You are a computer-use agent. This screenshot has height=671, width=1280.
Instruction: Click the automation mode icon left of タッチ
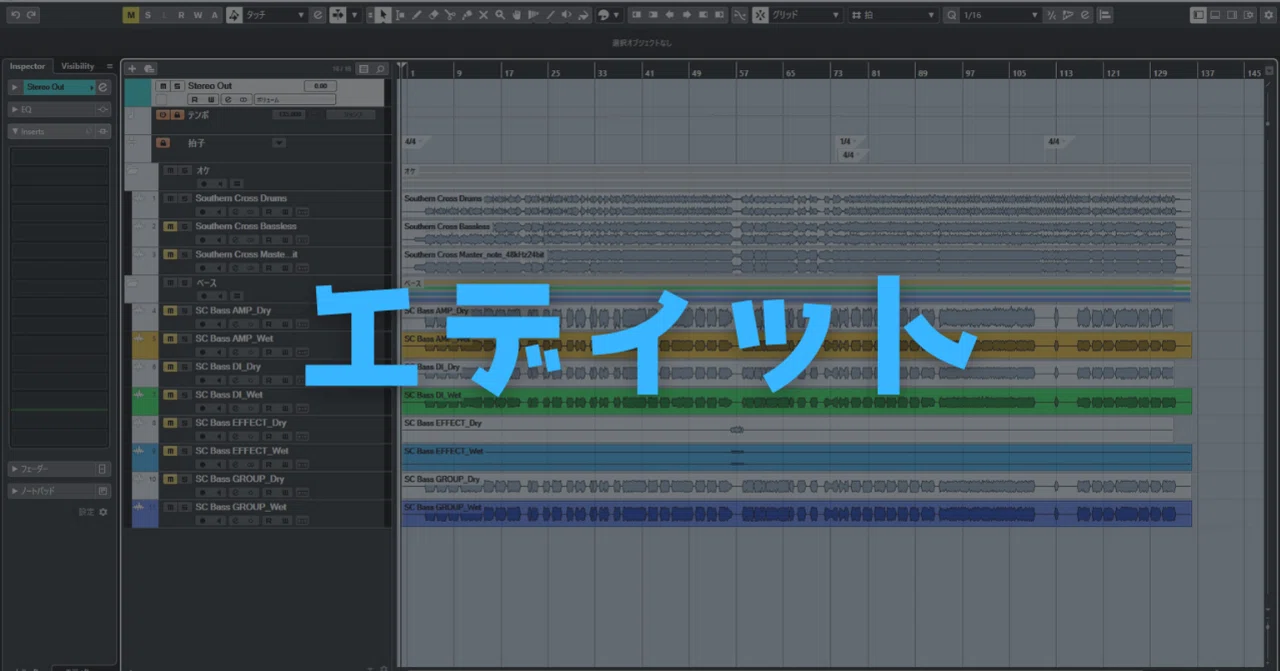point(233,15)
